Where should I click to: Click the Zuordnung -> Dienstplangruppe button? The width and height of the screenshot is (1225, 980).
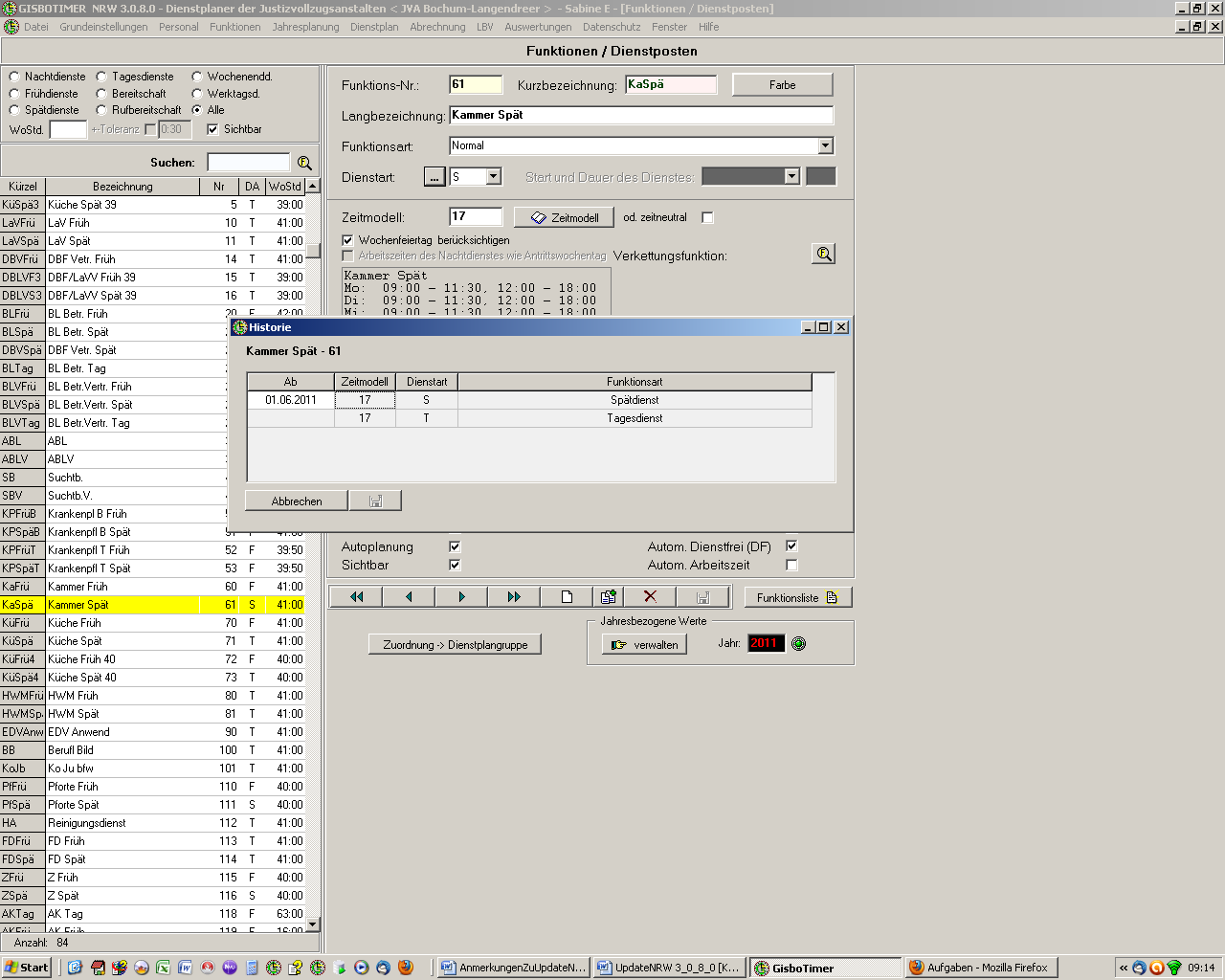(455, 645)
